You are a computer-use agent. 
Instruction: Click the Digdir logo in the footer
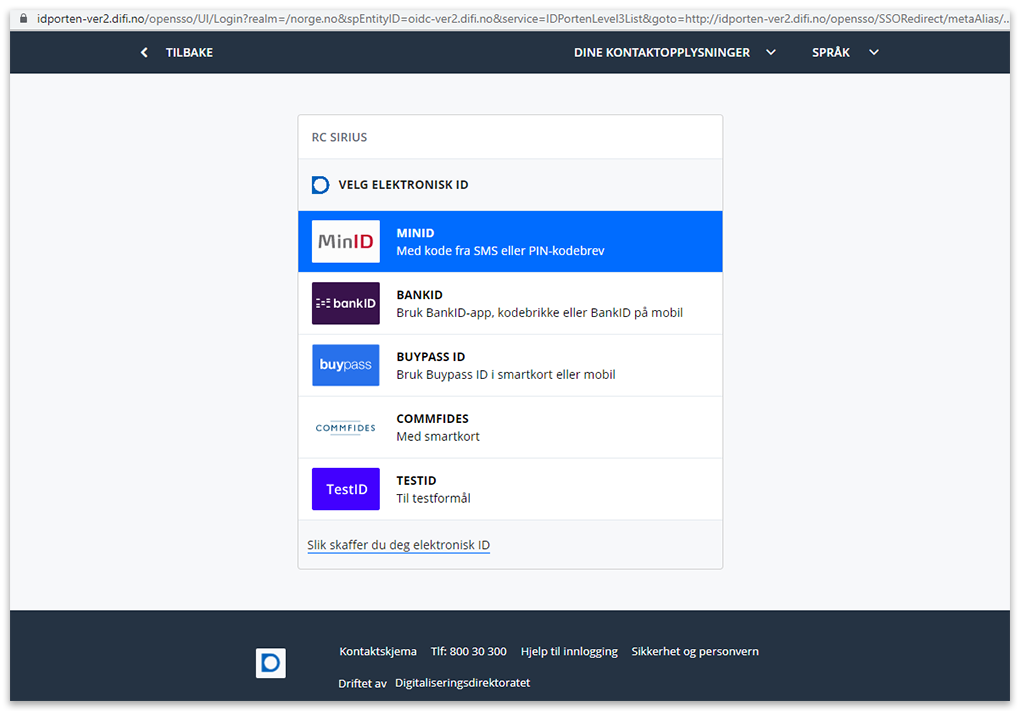click(270, 663)
